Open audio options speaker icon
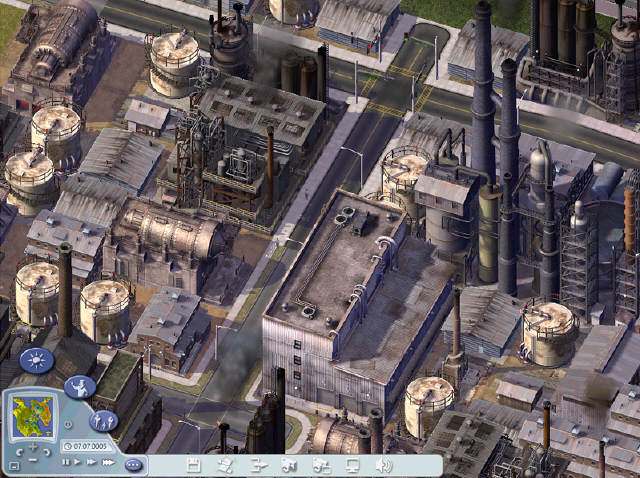The width and height of the screenshot is (640, 478). (x=383, y=465)
